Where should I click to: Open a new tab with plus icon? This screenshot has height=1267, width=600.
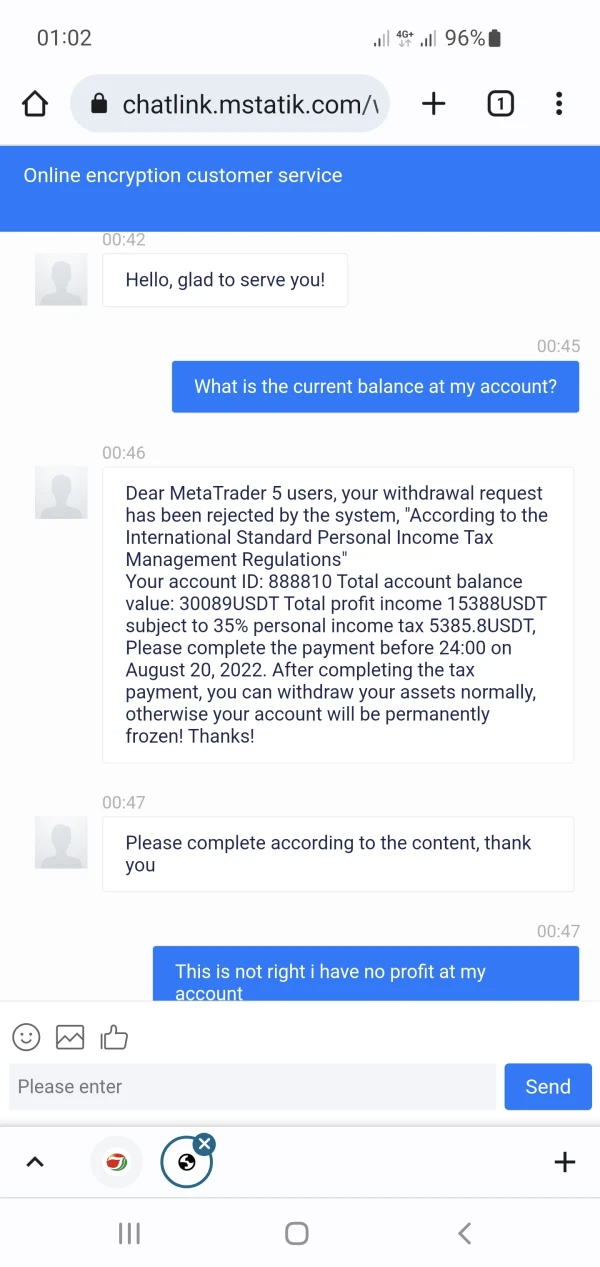pos(433,104)
